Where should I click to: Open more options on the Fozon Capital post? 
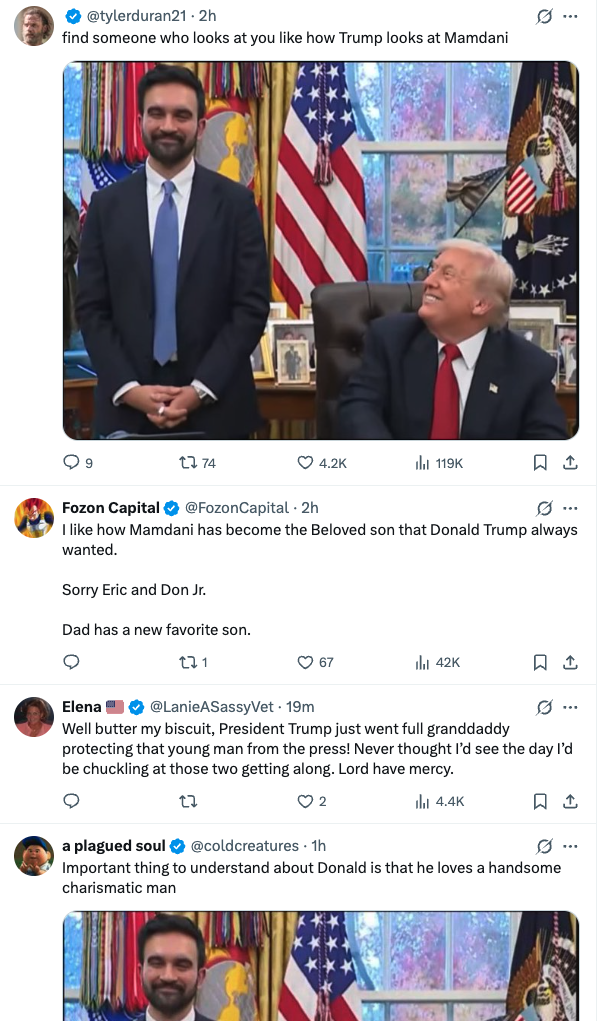coord(571,508)
